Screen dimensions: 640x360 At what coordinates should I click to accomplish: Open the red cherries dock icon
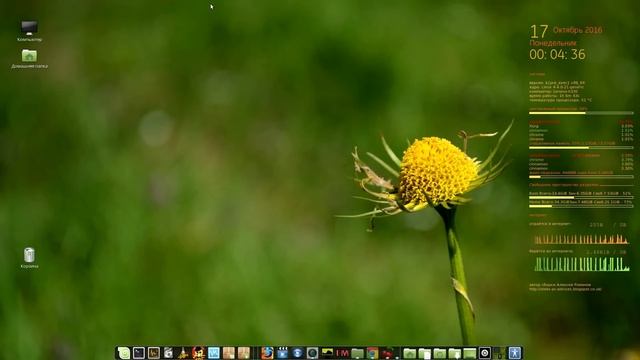[x=387, y=353]
